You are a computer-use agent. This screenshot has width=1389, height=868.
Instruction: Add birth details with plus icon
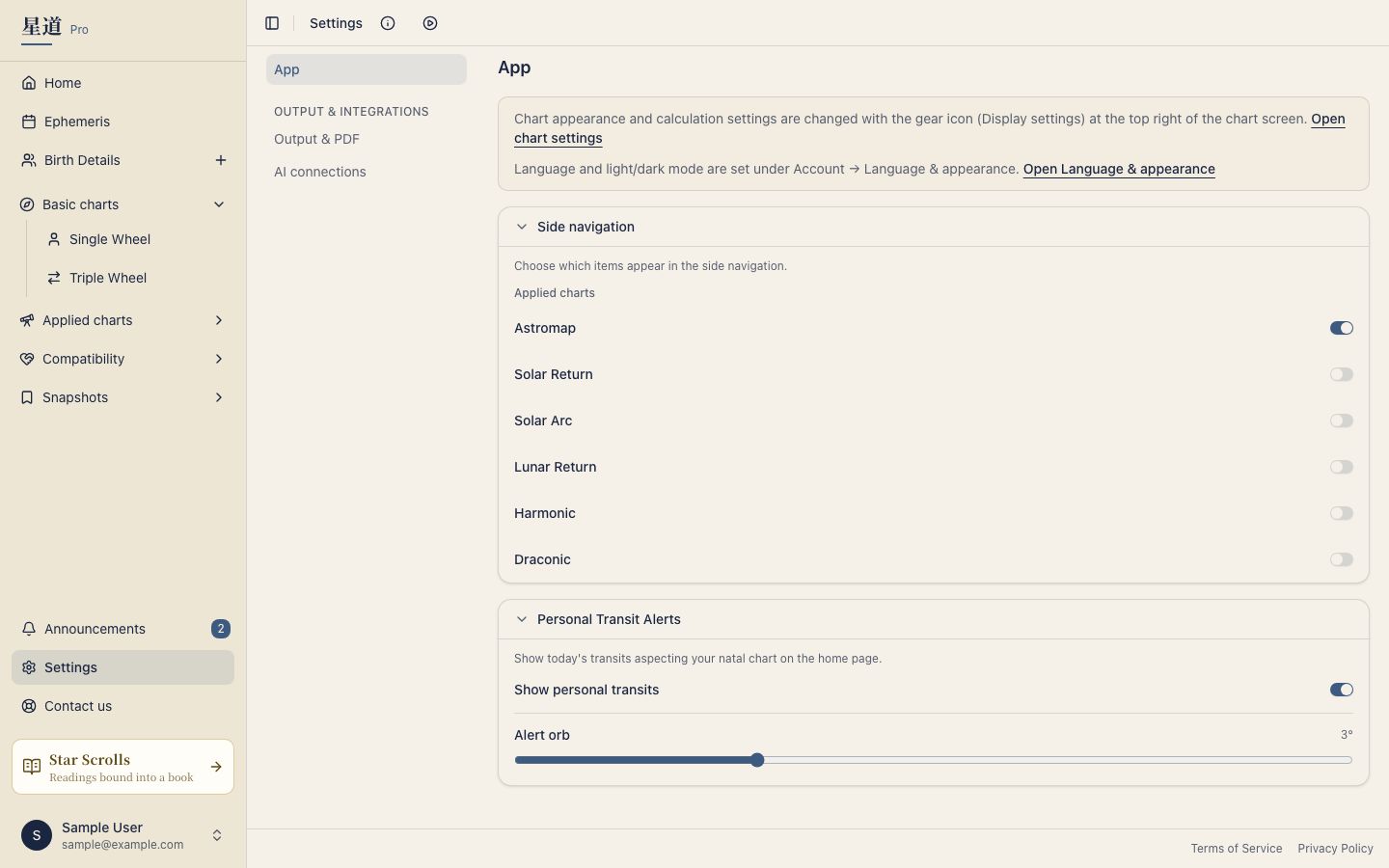pyautogui.click(x=221, y=160)
